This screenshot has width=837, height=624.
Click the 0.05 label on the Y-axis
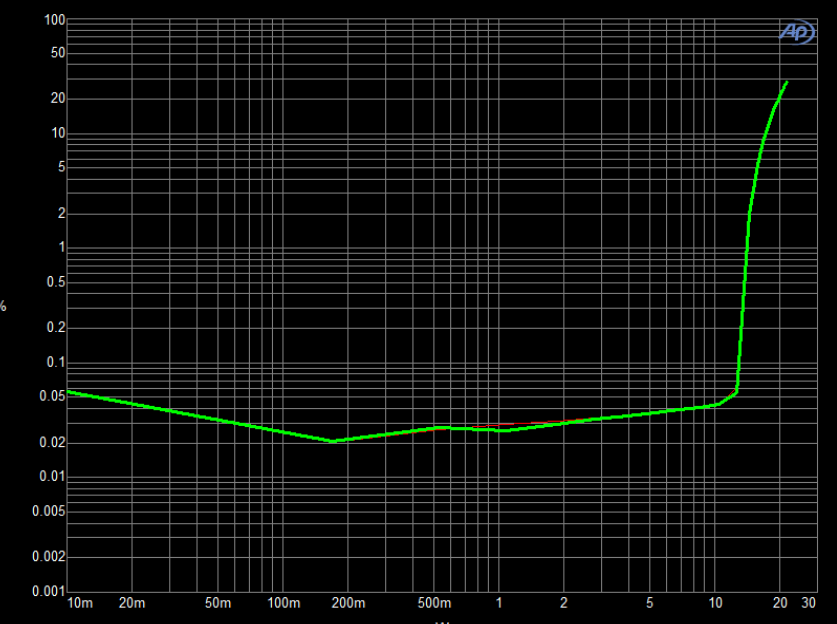52,396
